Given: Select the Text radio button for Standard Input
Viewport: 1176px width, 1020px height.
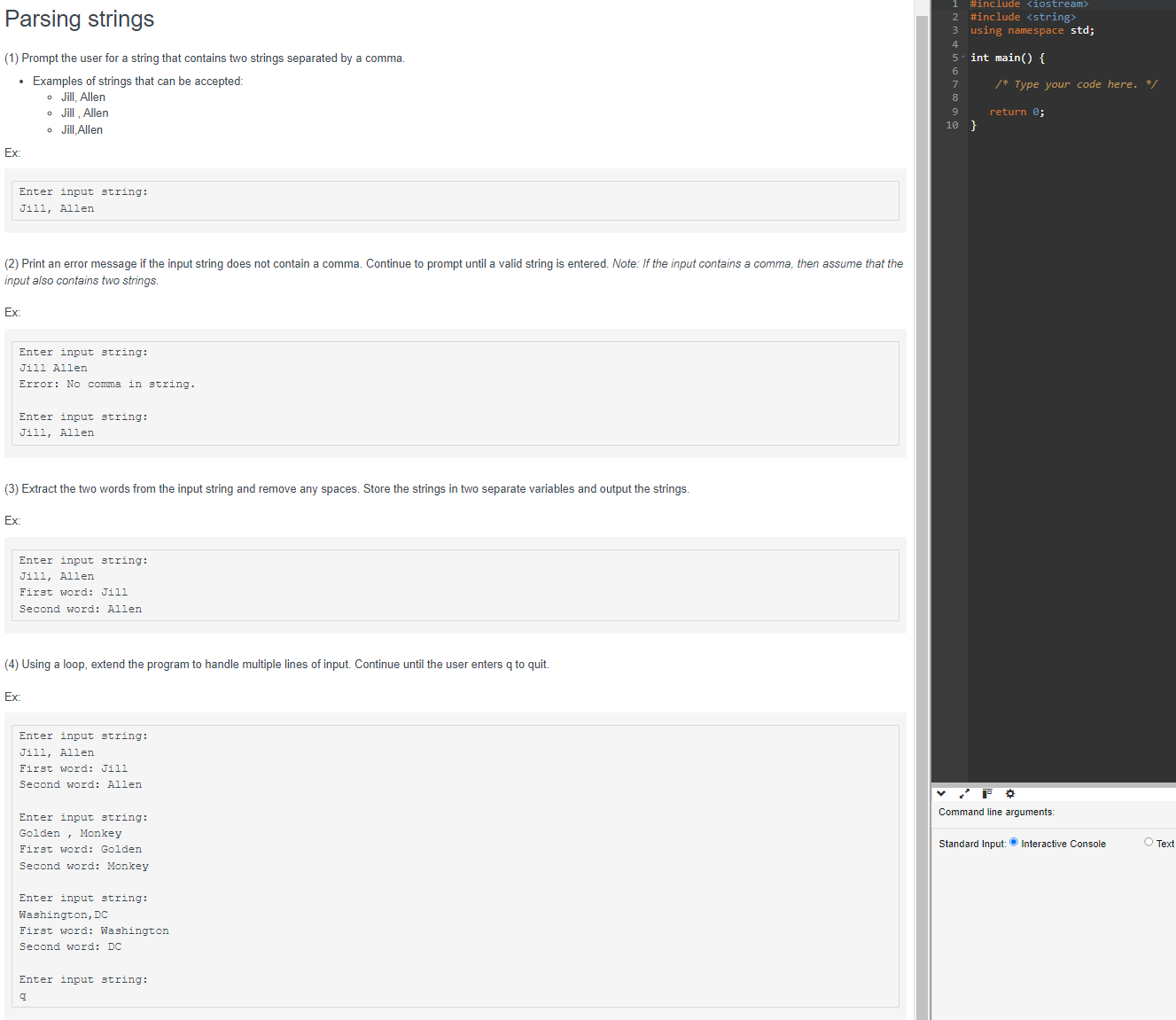Looking at the screenshot, I should (x=1148, y=842).
